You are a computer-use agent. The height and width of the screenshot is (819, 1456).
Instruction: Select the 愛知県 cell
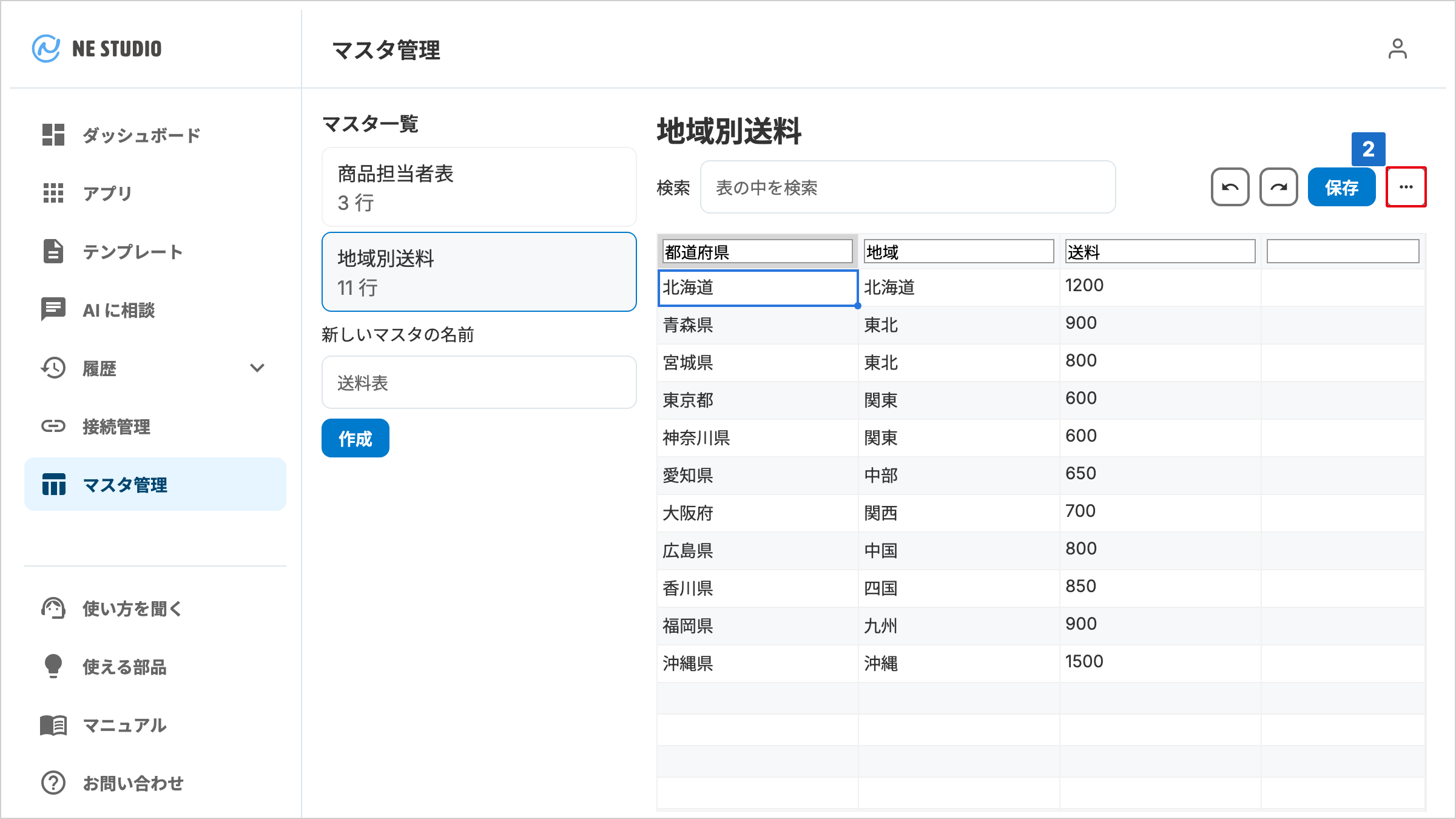point(758,476)
